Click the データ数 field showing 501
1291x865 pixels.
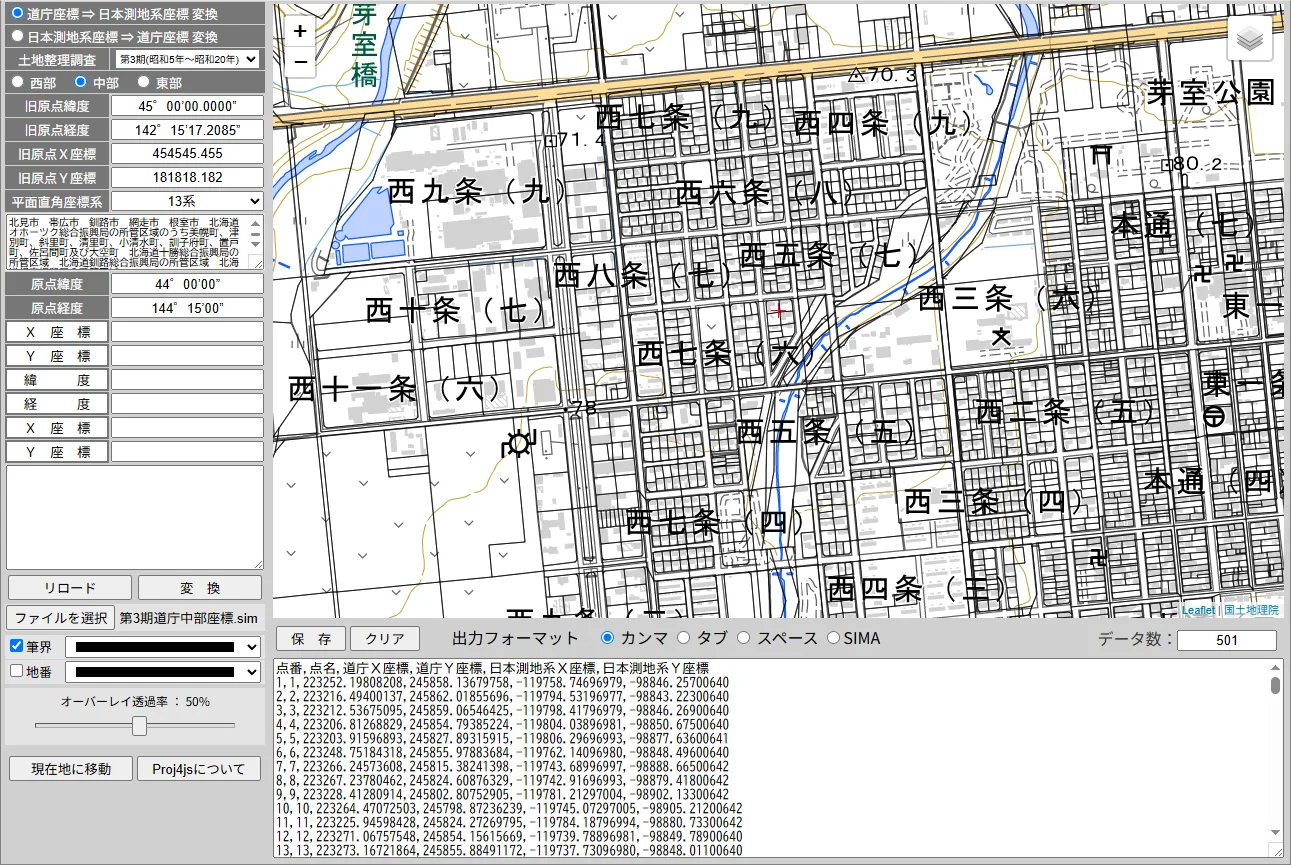tap(1227, 640)
